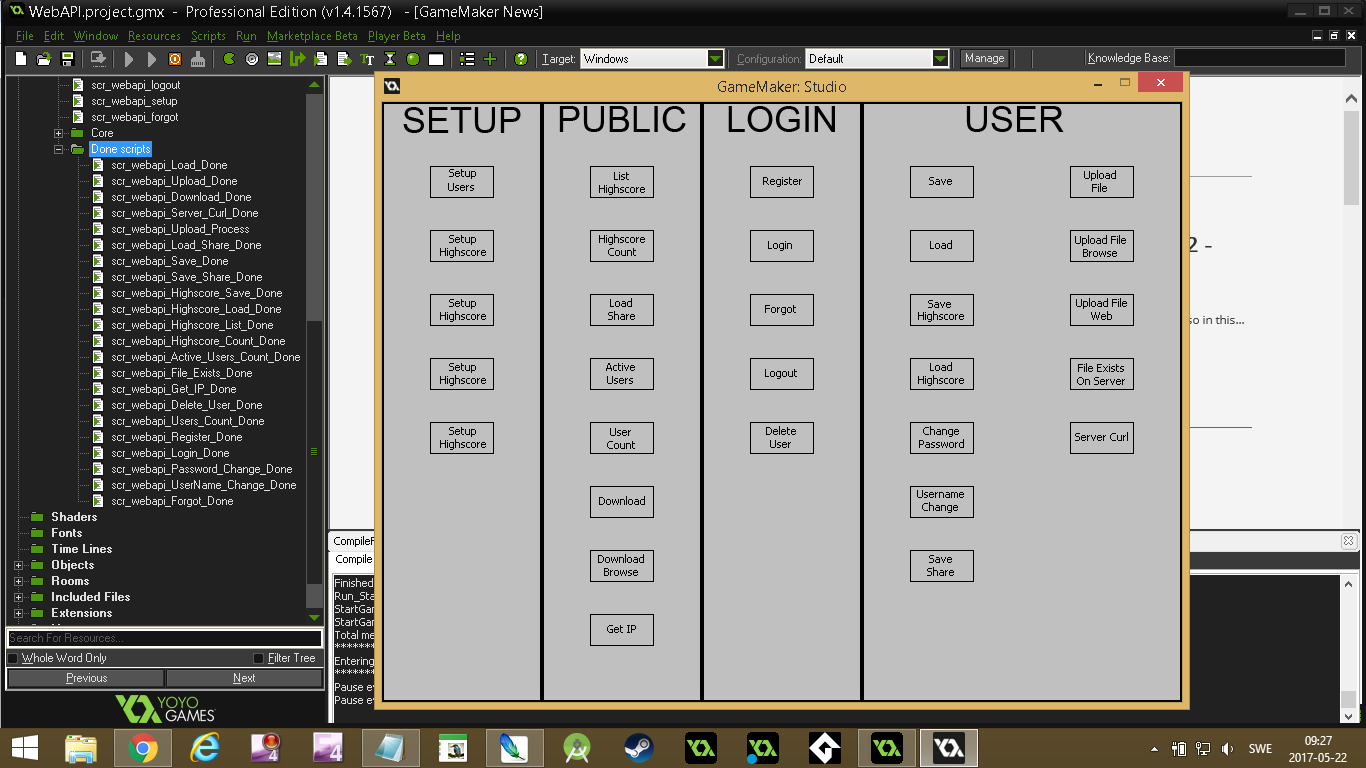Open the Marketplace Beta menu
Viewport: 1366px width, 768px height.
312,36
